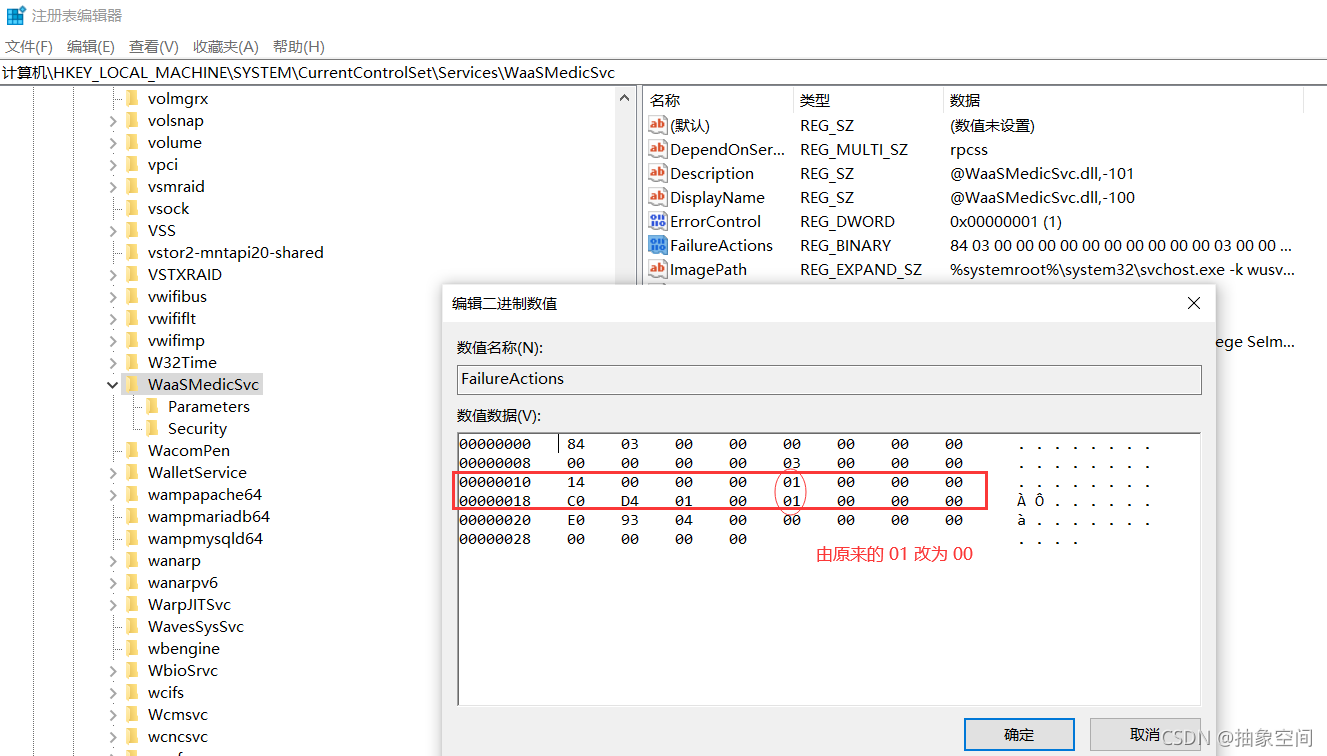This screenshot has height=756, width=1327.
Task: Select the vwifibus key
Action: pyautogui.click(x=177, y=297)
